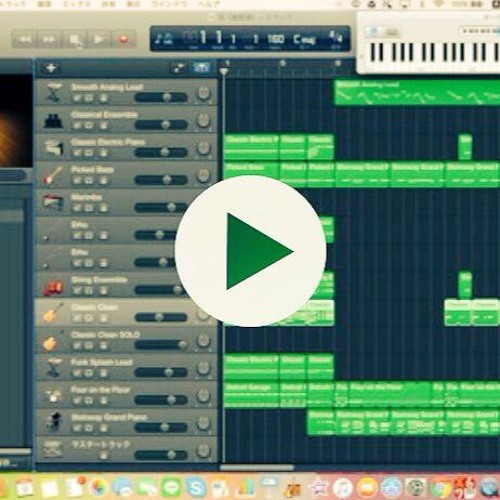The height and width of the screenshot is (500, 500).
Task: Select the Four on the Floor drum icon
Action: click(x=53, y=395)
